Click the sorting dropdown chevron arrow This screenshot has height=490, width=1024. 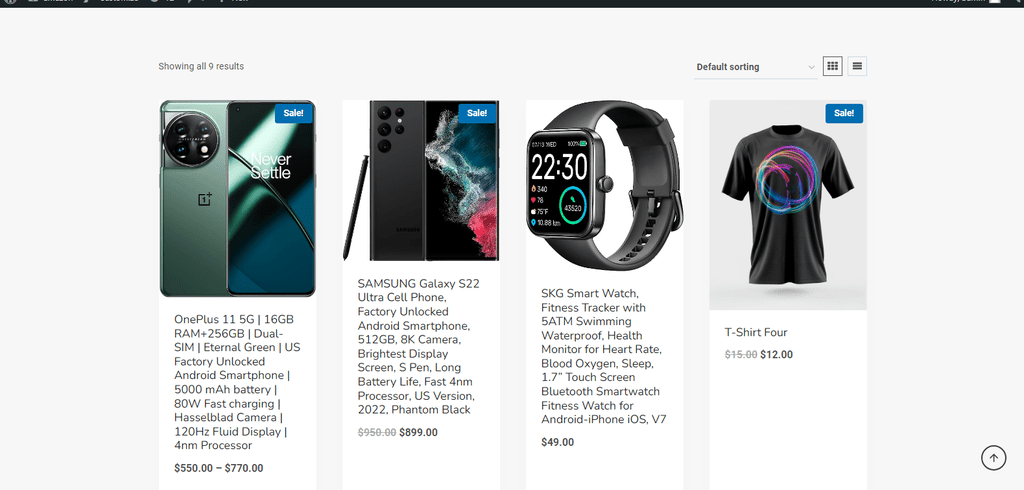click(x=811, y=67)
